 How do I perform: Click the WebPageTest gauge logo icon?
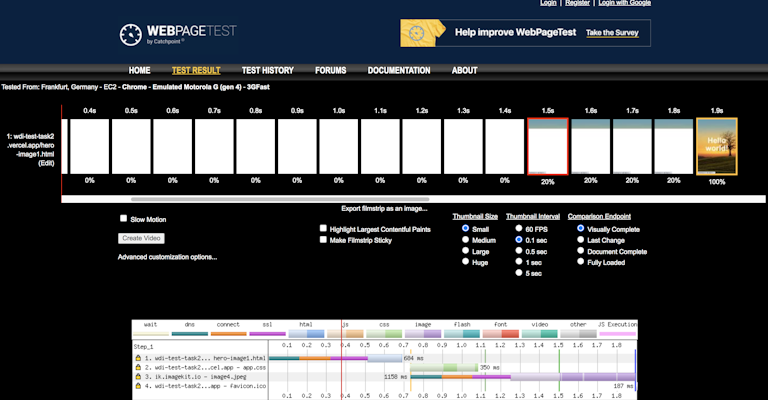tap(132, 34)
